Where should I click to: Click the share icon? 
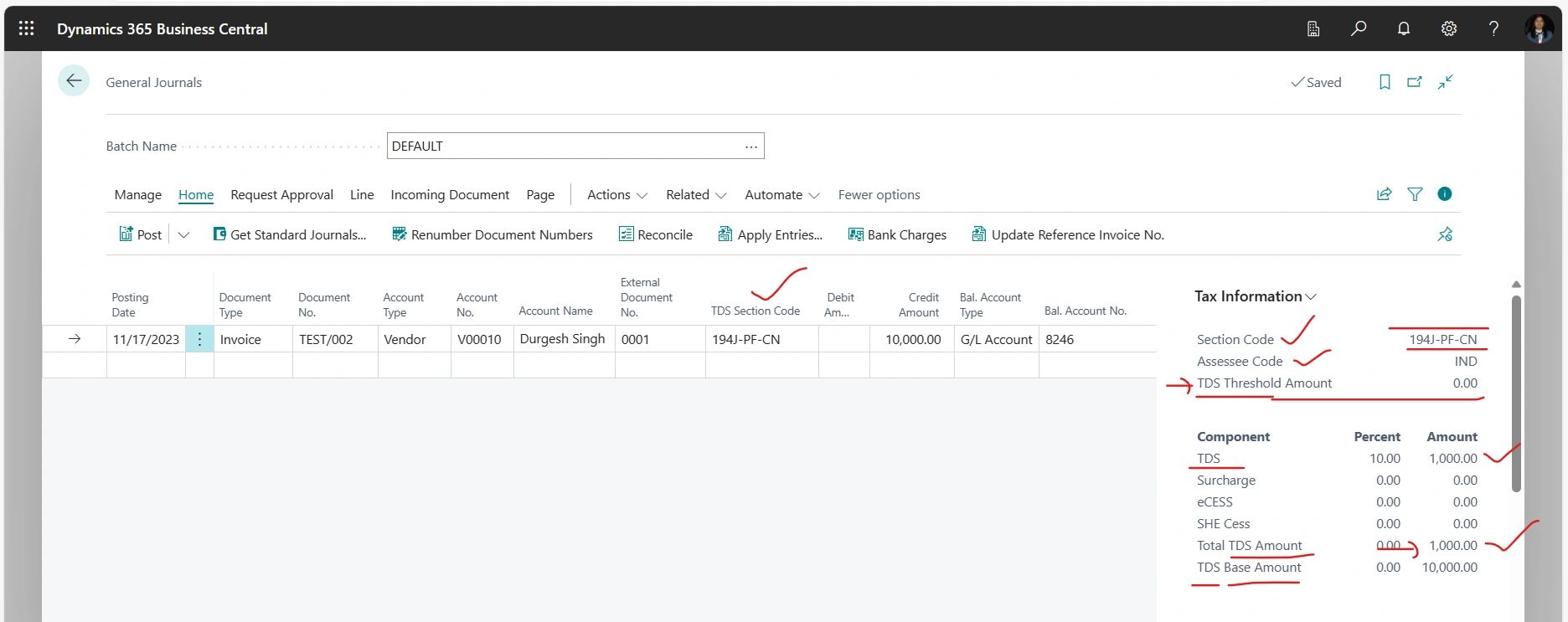click(x=1384, y=194)
